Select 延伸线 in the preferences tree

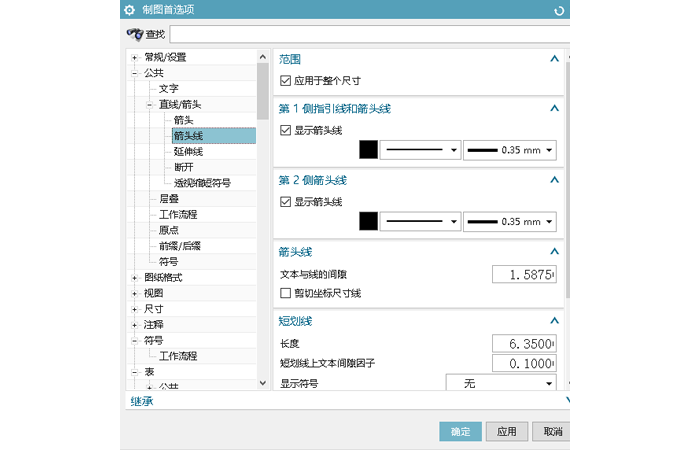coord(188,152)
